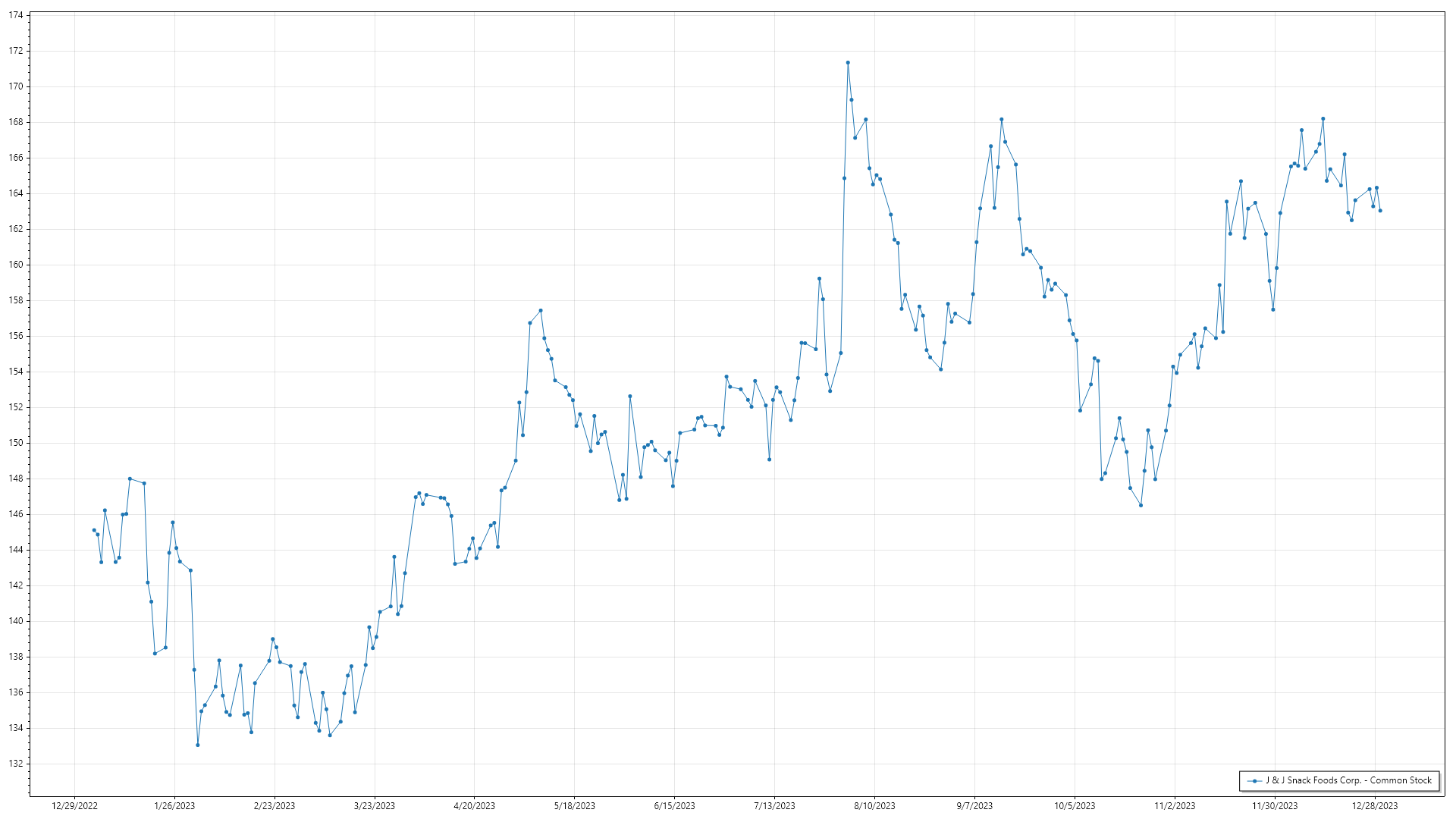
Task: Click the 1/26/2023 x-axis date label
Action: coord(174,806)
